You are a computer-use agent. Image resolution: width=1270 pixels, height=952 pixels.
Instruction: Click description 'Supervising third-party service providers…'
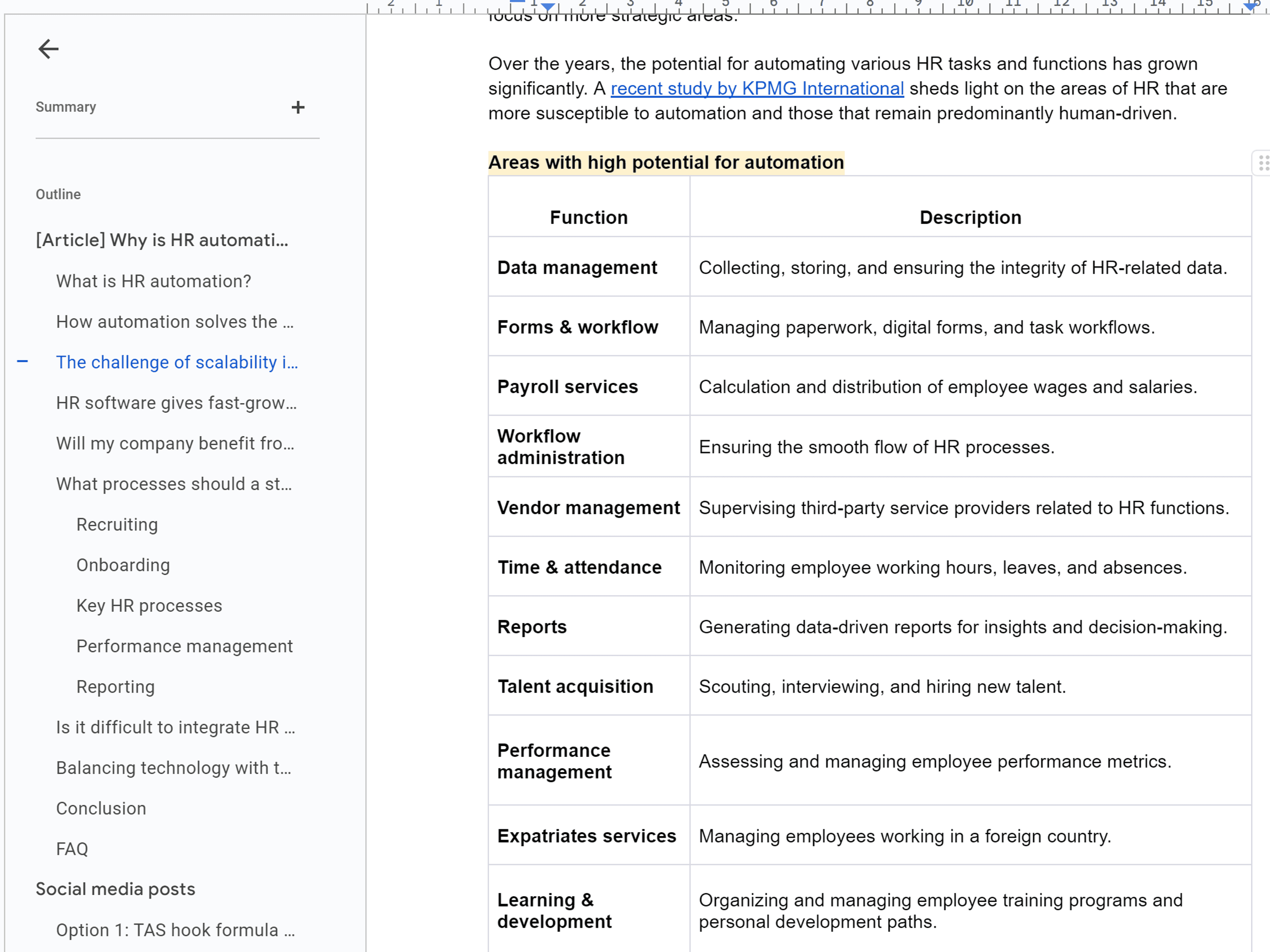click(964, 508)
